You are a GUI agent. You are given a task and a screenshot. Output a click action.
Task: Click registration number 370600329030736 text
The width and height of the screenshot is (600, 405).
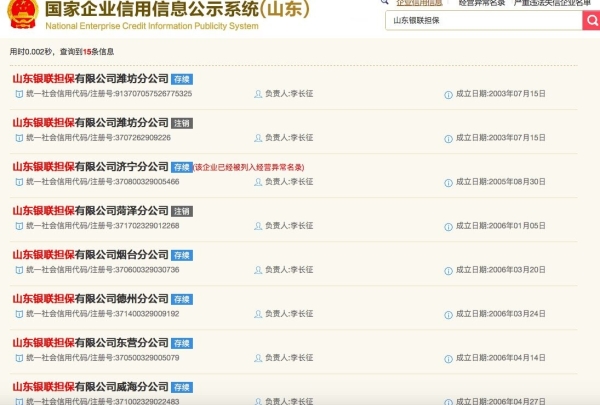(147, 270)
